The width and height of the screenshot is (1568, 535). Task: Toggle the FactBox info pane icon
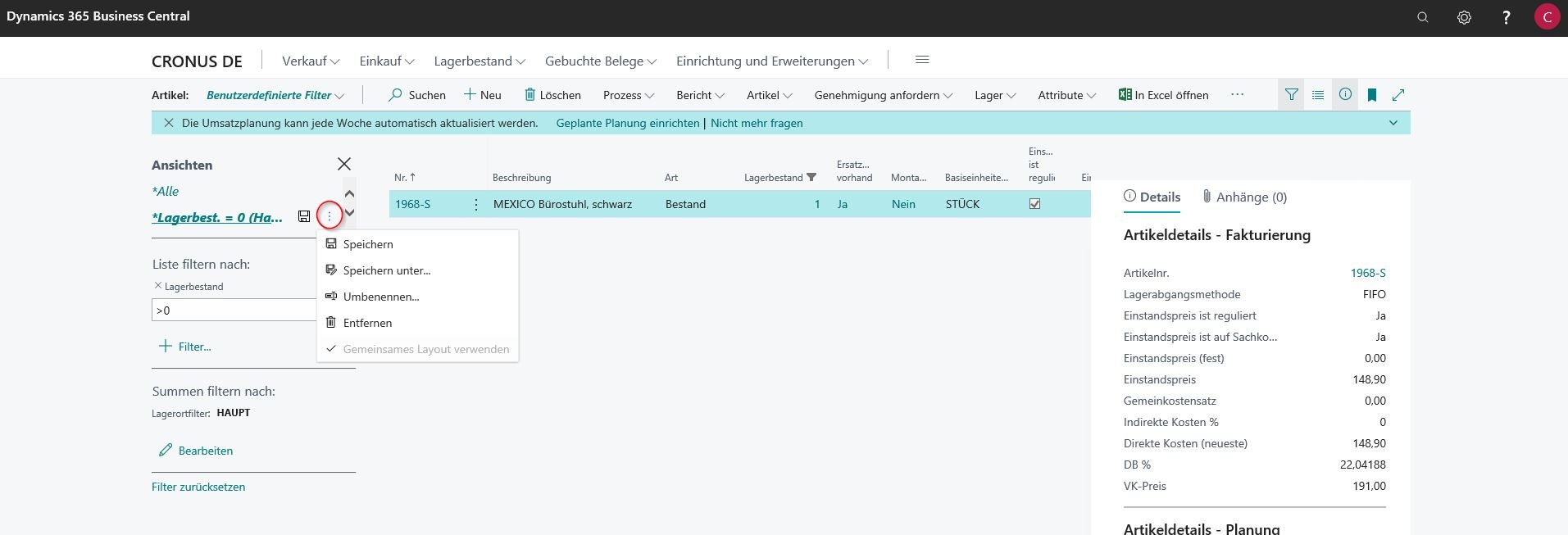click(x=1345, y=95)
